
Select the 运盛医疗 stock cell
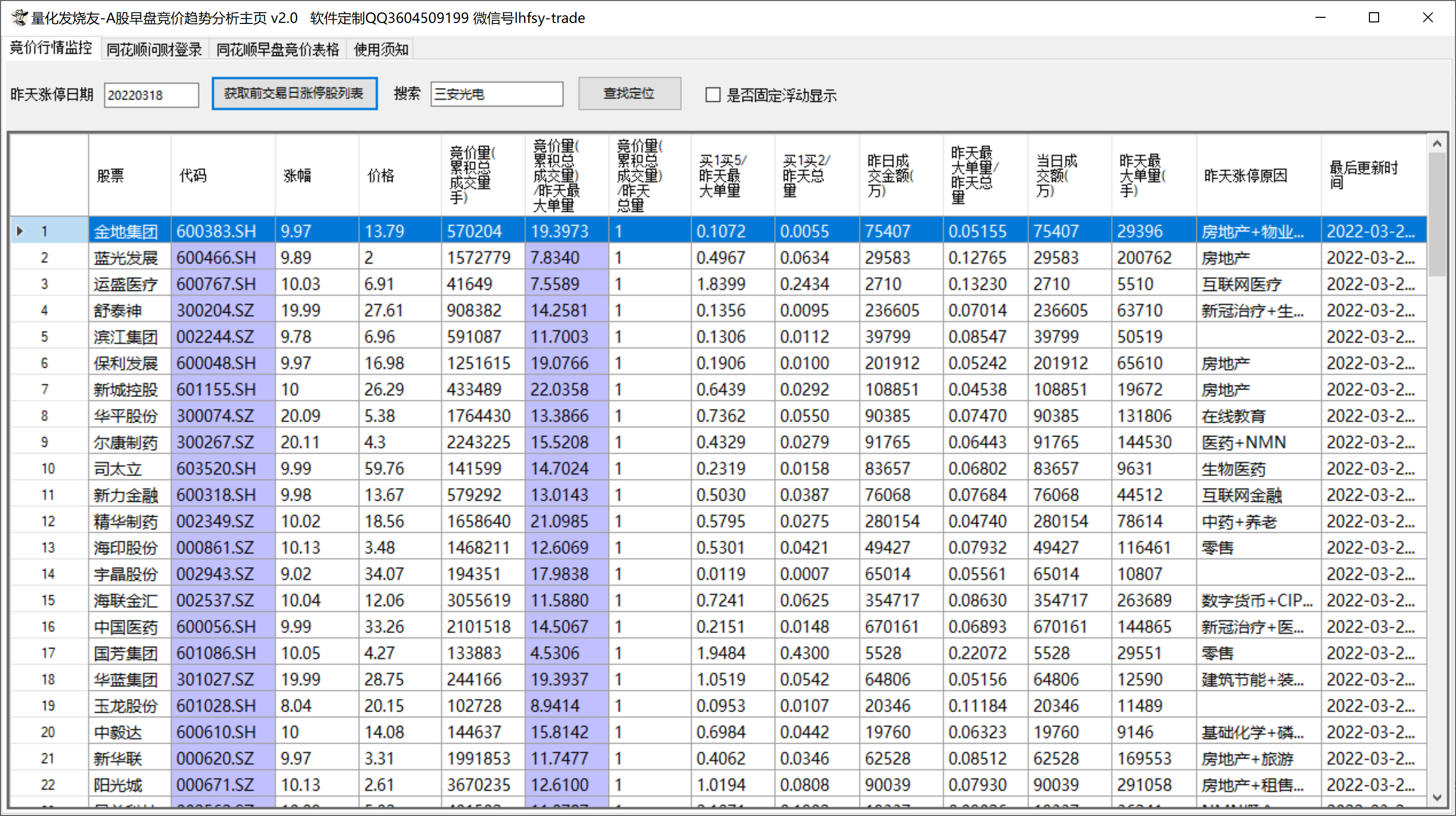(x=129, y=284)
